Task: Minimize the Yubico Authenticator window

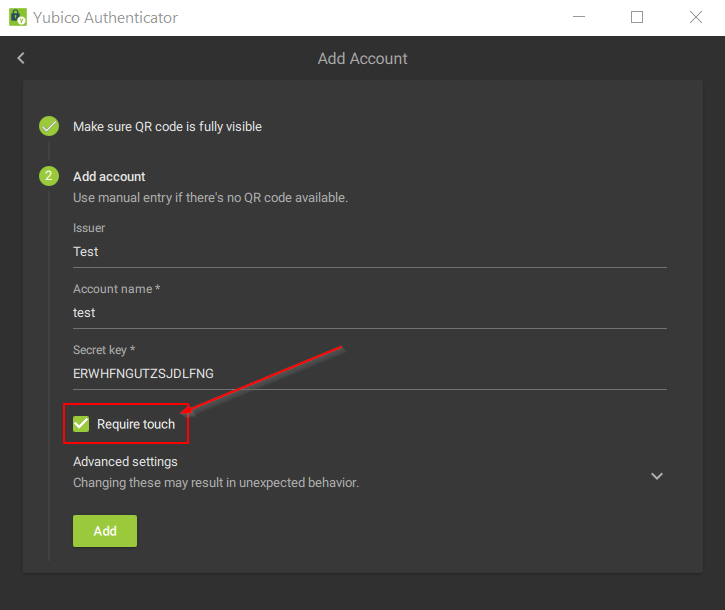Action: 579,17
